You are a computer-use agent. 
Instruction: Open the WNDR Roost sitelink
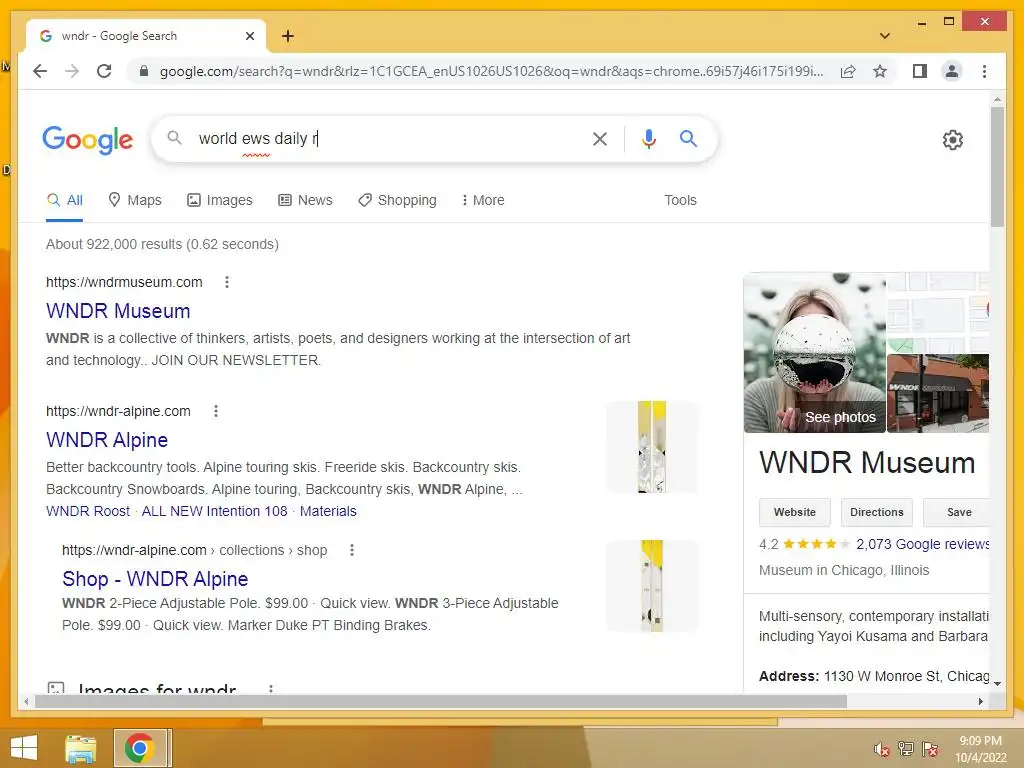[88, 511]
